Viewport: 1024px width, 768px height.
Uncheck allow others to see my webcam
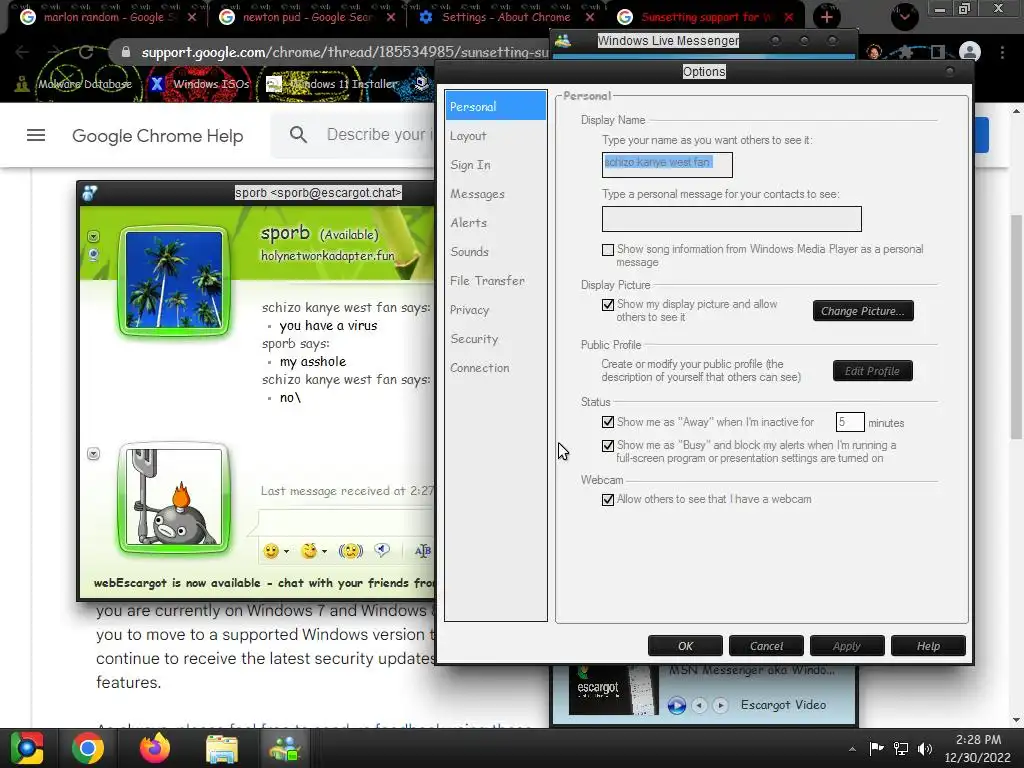click(x=608, y=500)
